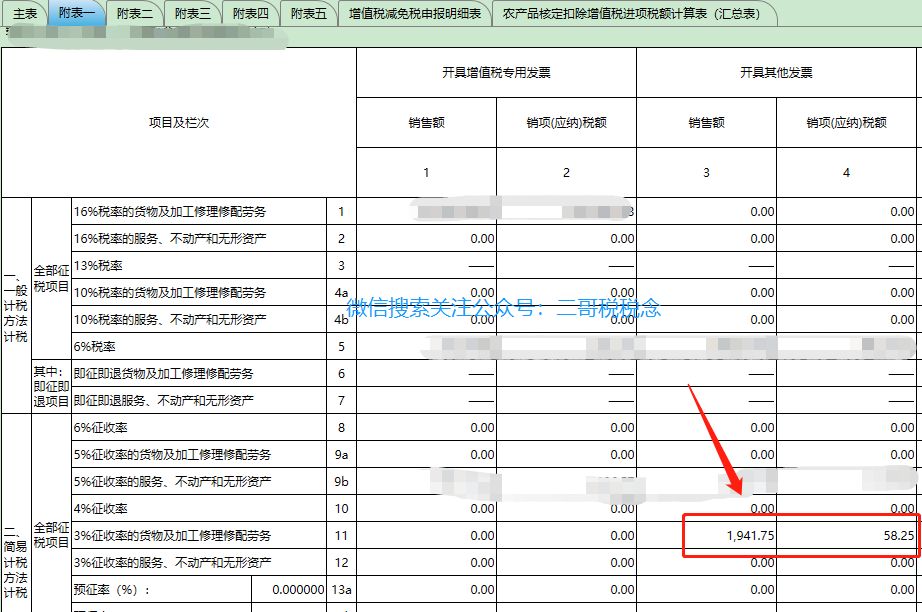Screen dimensions: 922x612
Task: Click row 4b column 3 销售额 cell
Action: (706, 320)
